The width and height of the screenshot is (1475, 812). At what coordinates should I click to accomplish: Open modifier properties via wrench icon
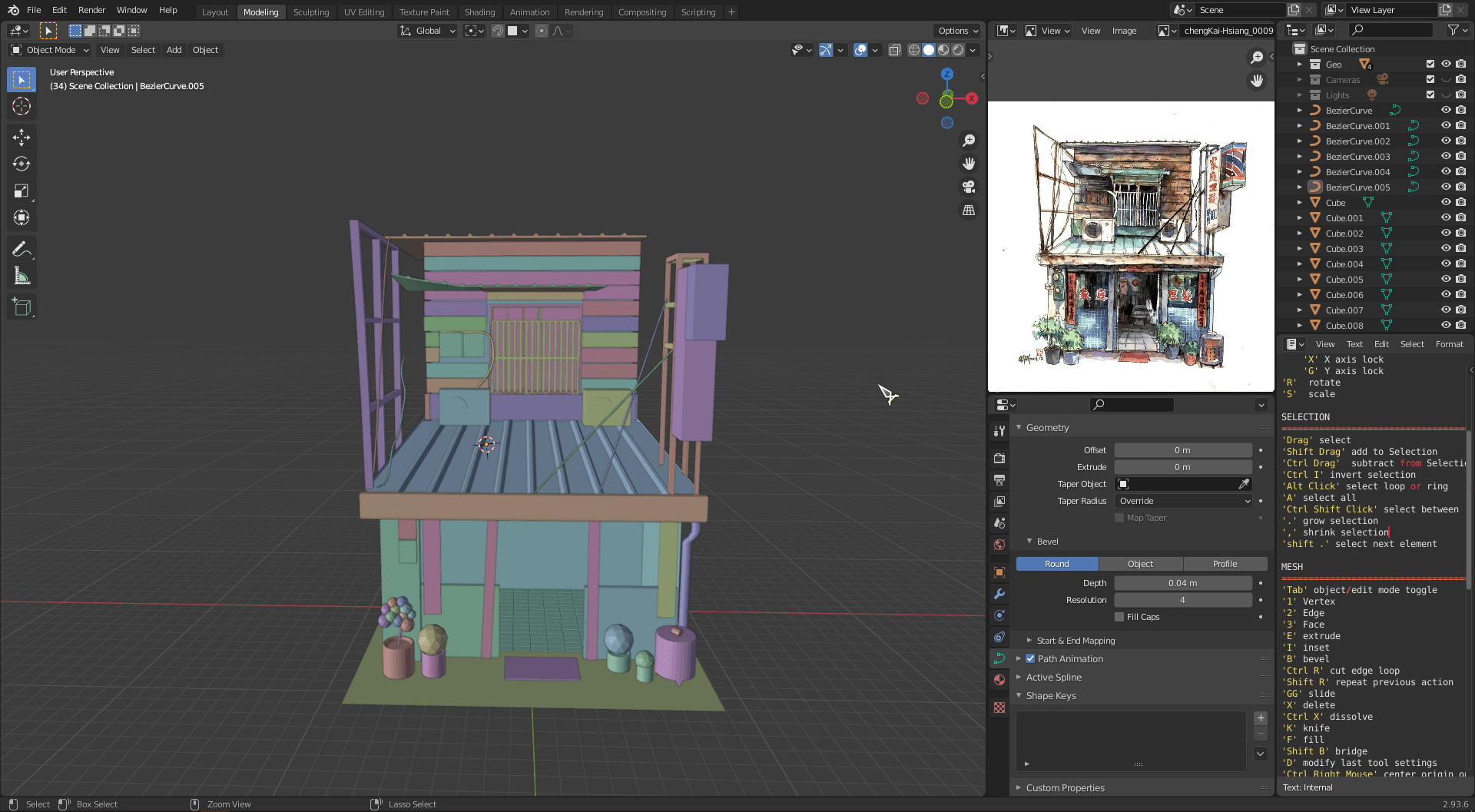point(999,594)
